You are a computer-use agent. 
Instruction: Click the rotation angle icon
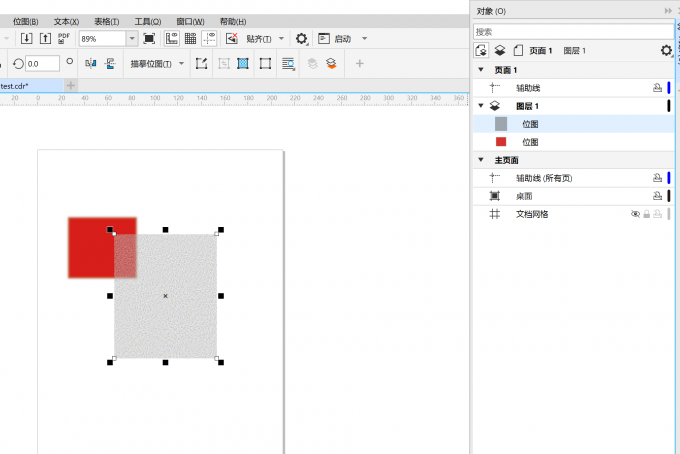(18, 64)
